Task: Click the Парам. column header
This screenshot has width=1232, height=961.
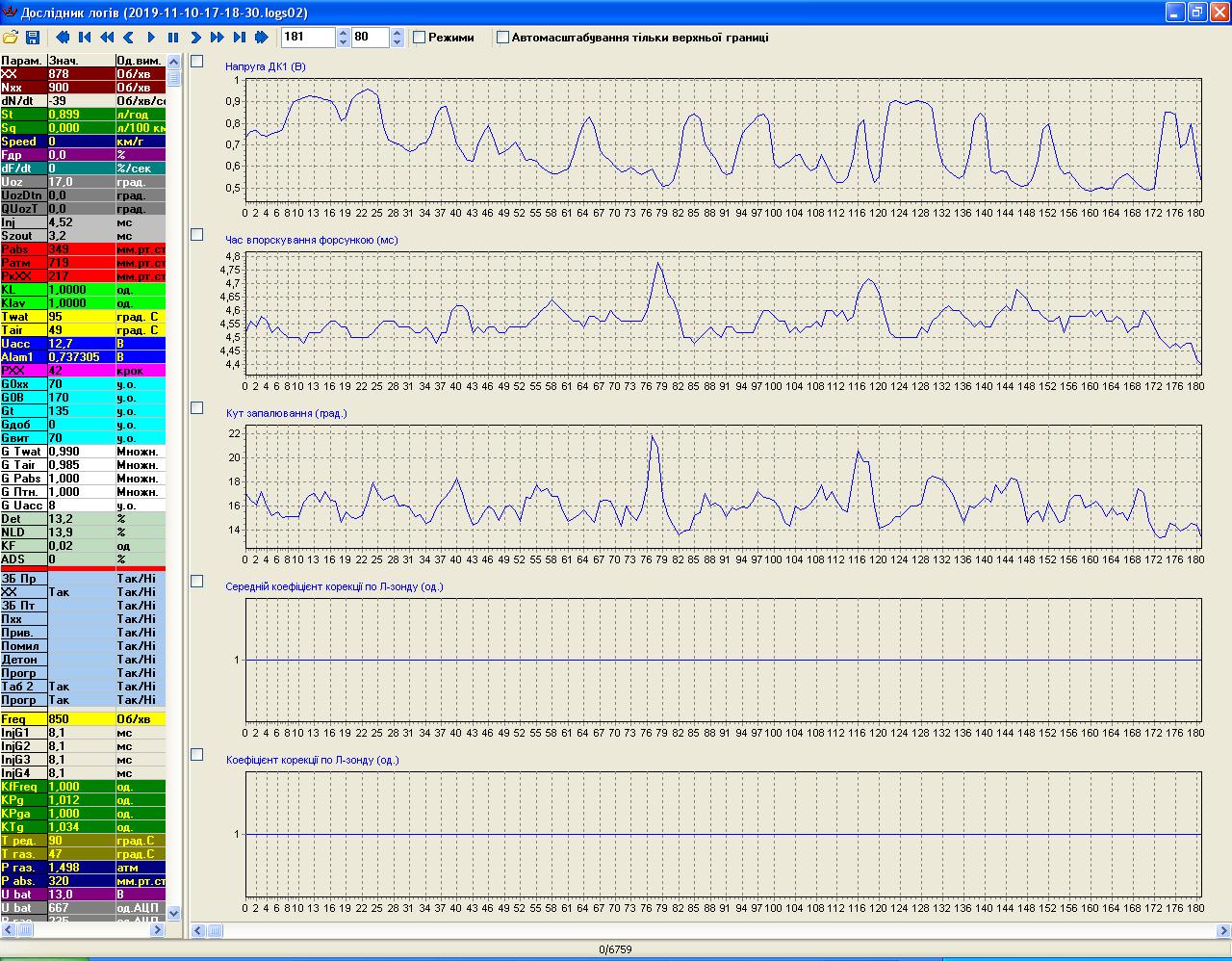Action: coord(23,61)
